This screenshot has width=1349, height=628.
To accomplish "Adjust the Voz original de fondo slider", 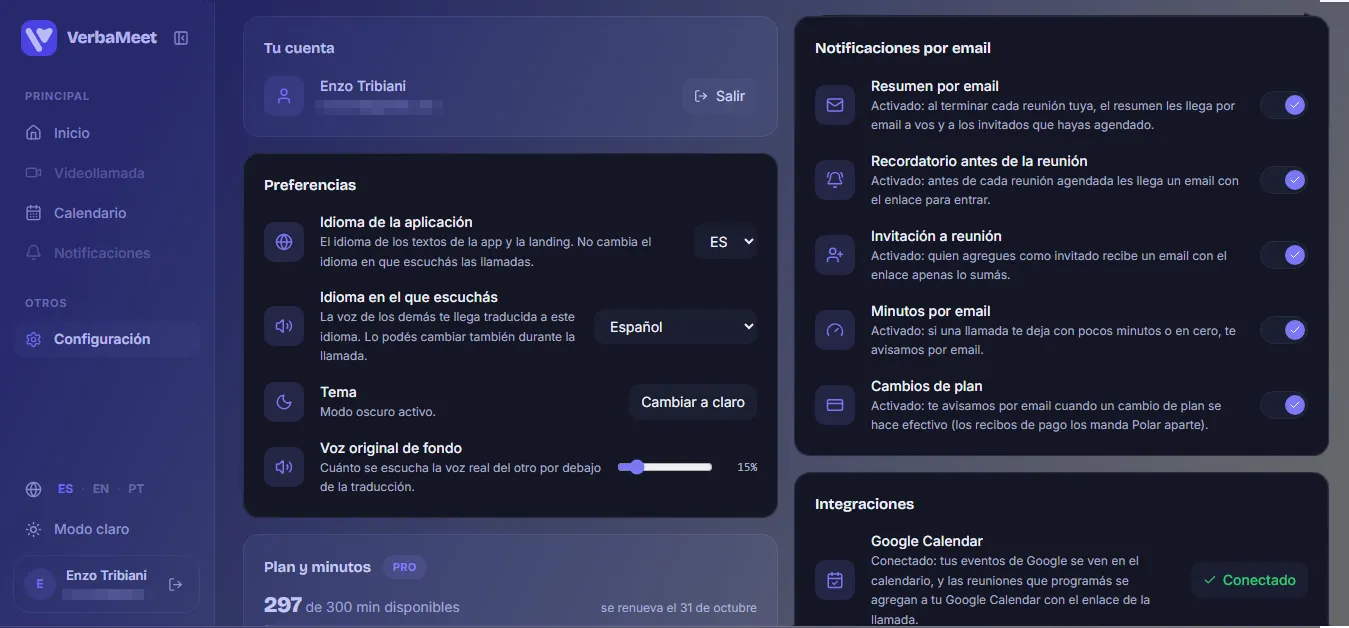I will coord(665,467).
